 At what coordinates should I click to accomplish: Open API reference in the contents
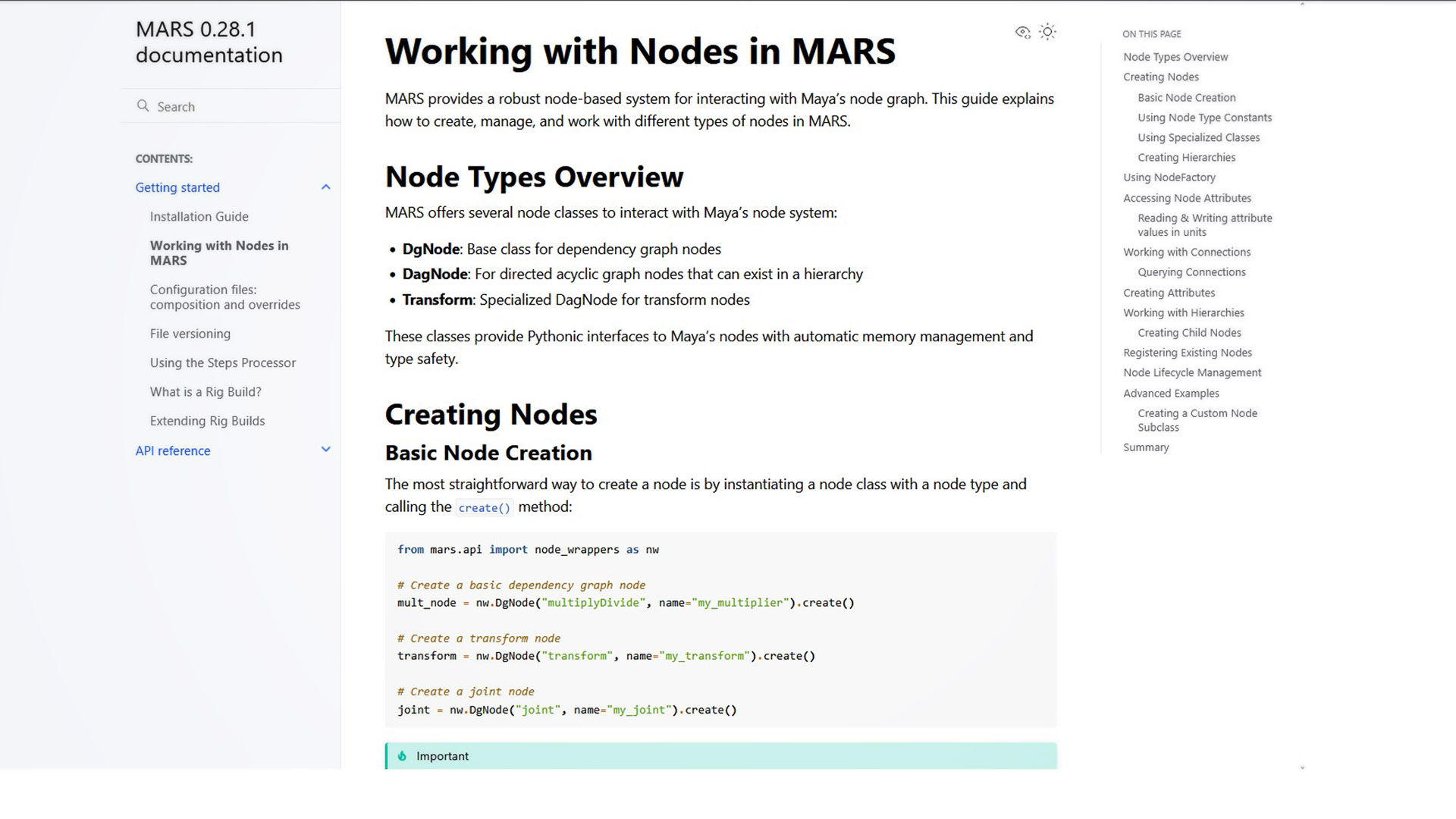pos(173,450)
